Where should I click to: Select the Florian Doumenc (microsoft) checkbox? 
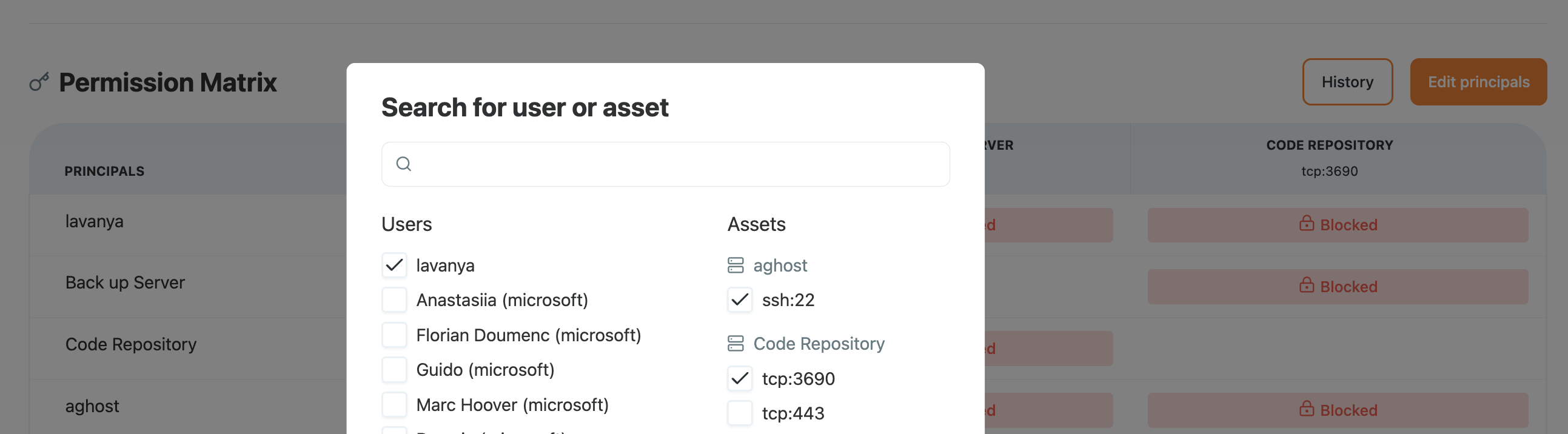(395, 335)
